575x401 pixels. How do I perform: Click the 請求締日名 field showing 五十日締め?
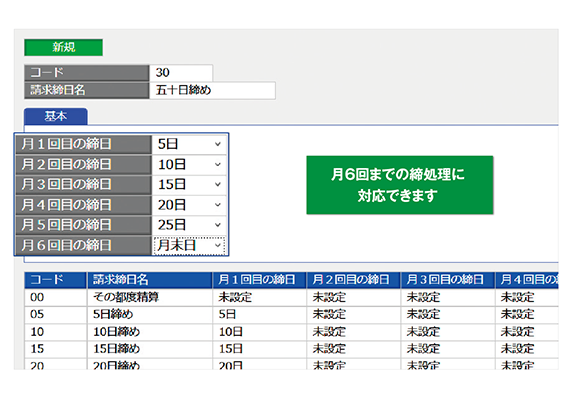coord(212,90)
